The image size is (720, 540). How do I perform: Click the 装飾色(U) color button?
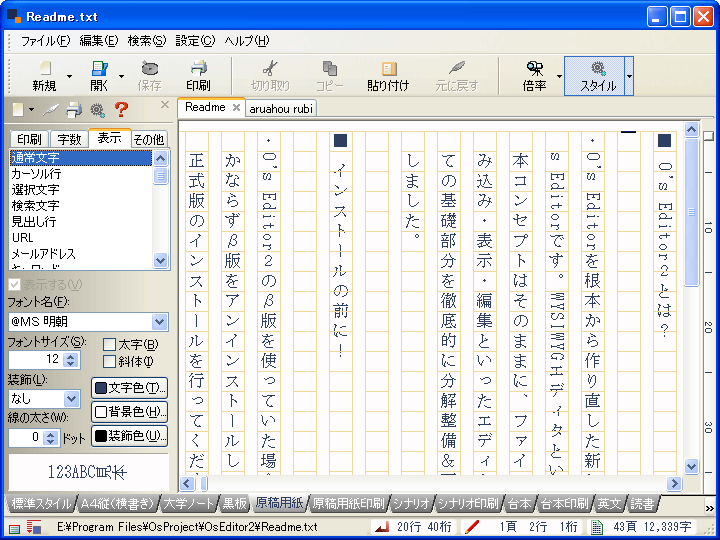(x=129, y=436)
